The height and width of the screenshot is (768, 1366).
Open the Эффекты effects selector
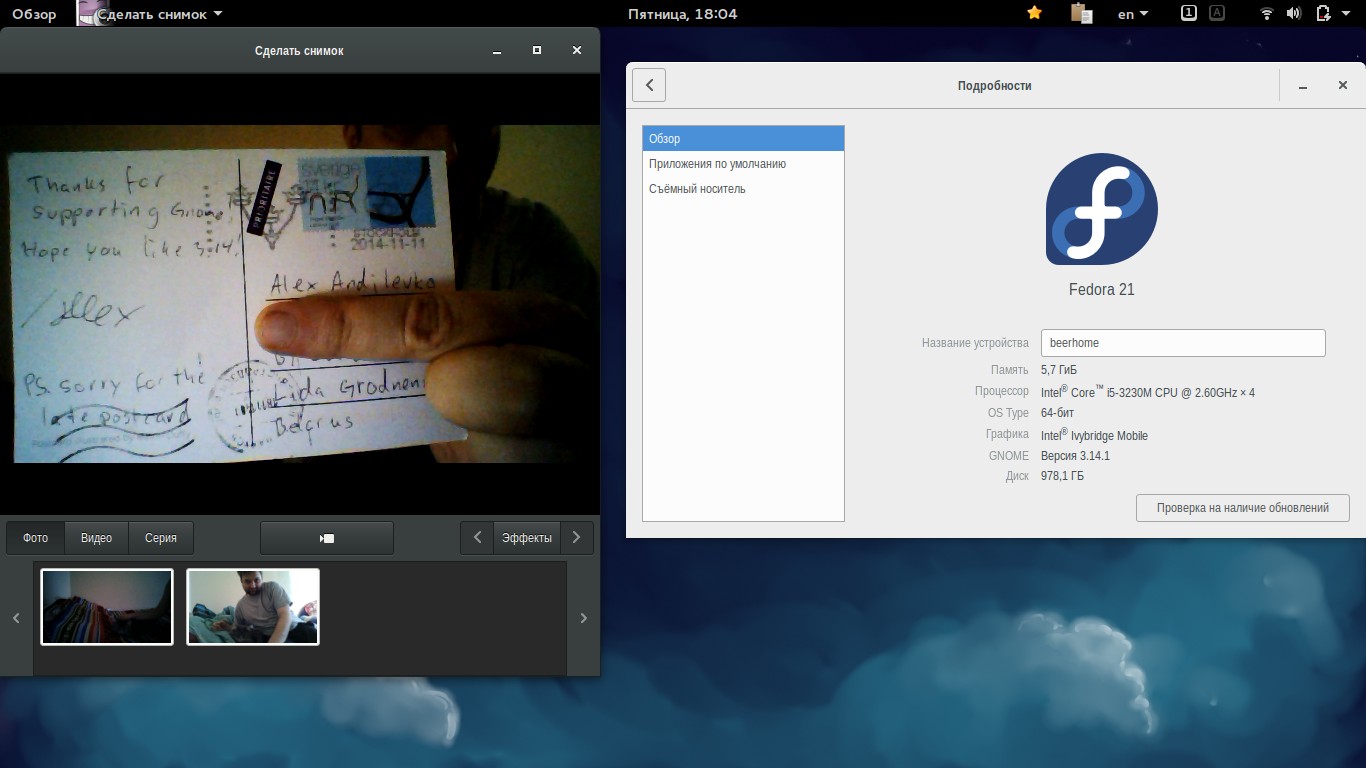tap(527, 538)
